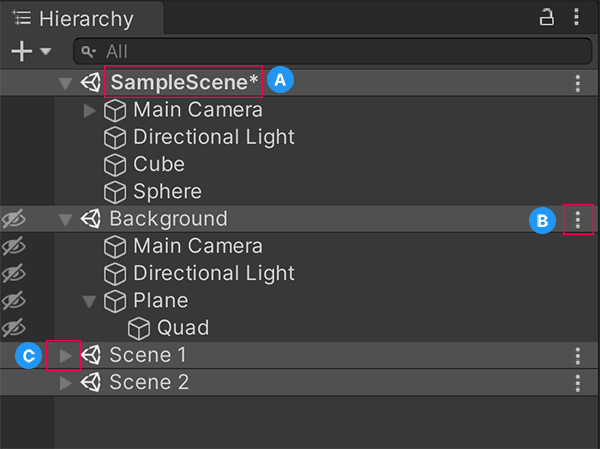Viewport: 600px width, 449px height.
Task: Open the create dropdown arrow beside plus
Action: [46, 51]
